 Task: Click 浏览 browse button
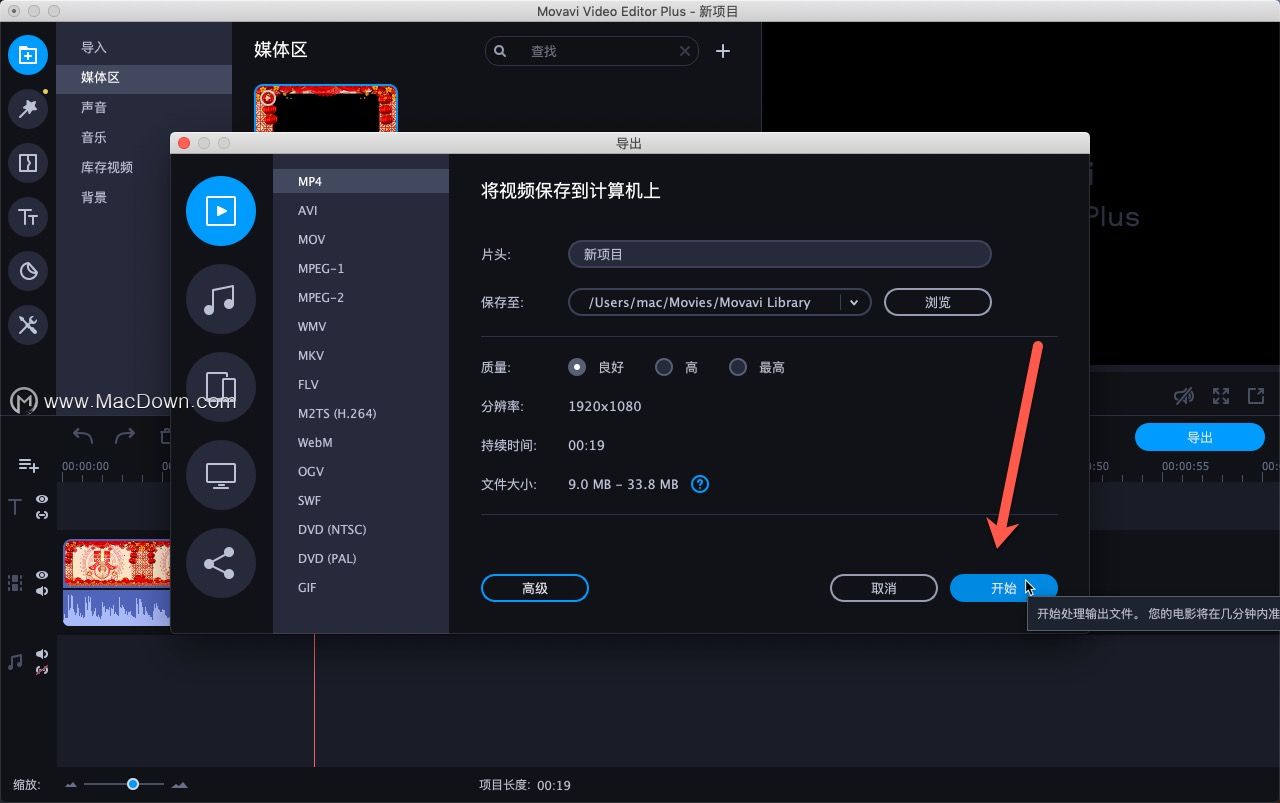(x=938, y=302)
